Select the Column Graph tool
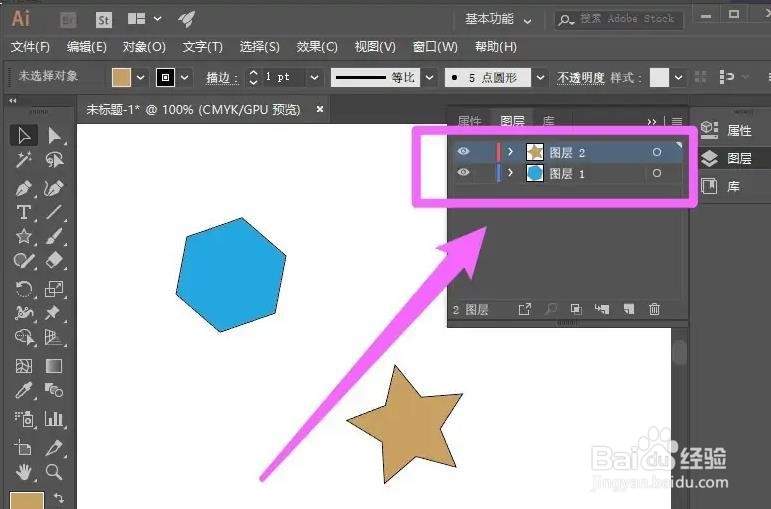The width and height of the screenshot is (771, 509). (54, 419)
